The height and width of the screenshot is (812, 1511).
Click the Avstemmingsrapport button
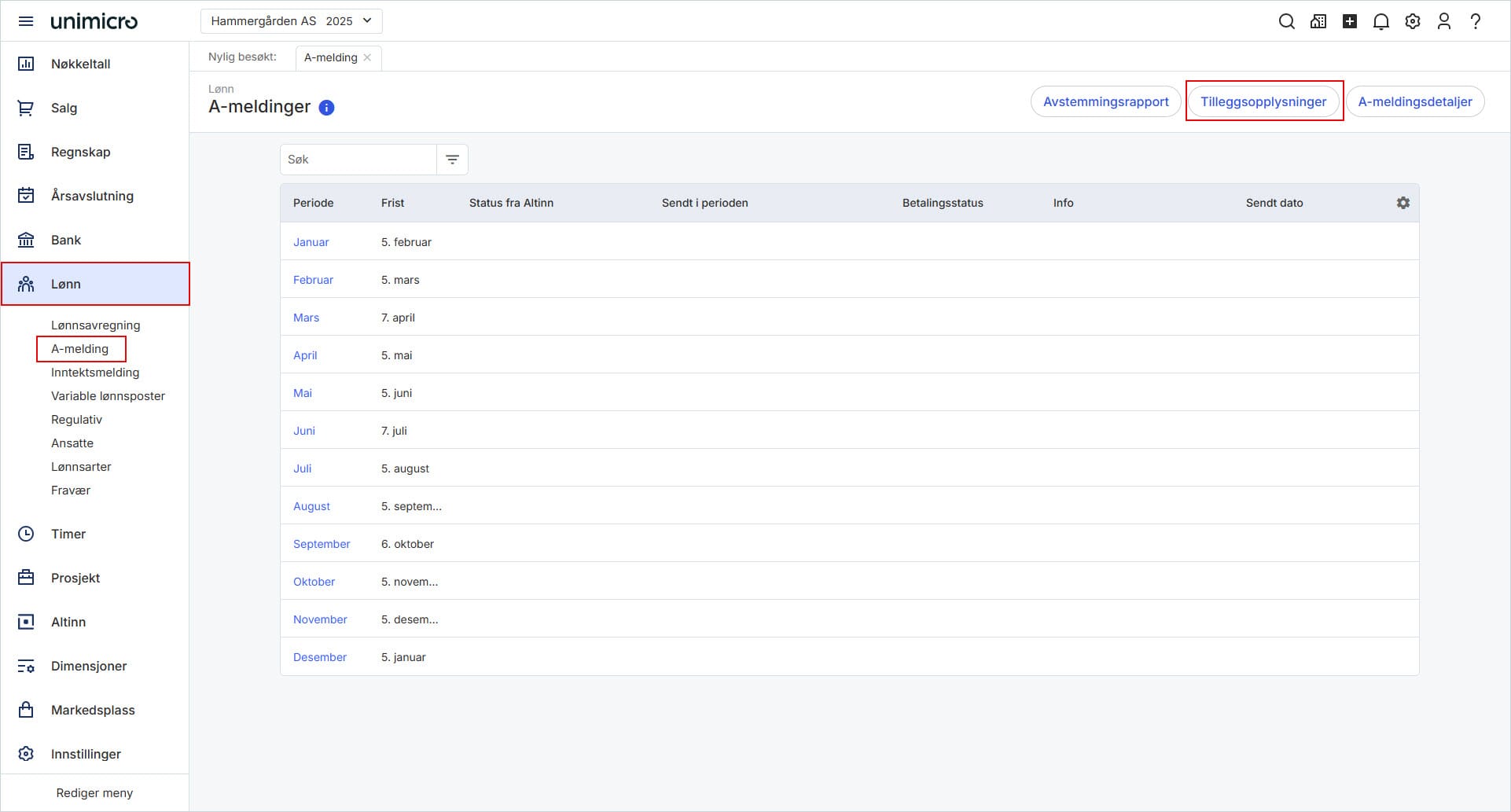pyautogui.click(x=1105, y=101)
